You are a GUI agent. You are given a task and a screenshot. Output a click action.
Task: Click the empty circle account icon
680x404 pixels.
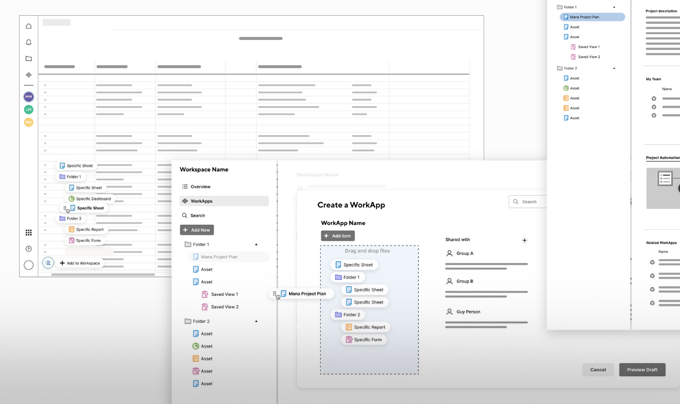29,265
